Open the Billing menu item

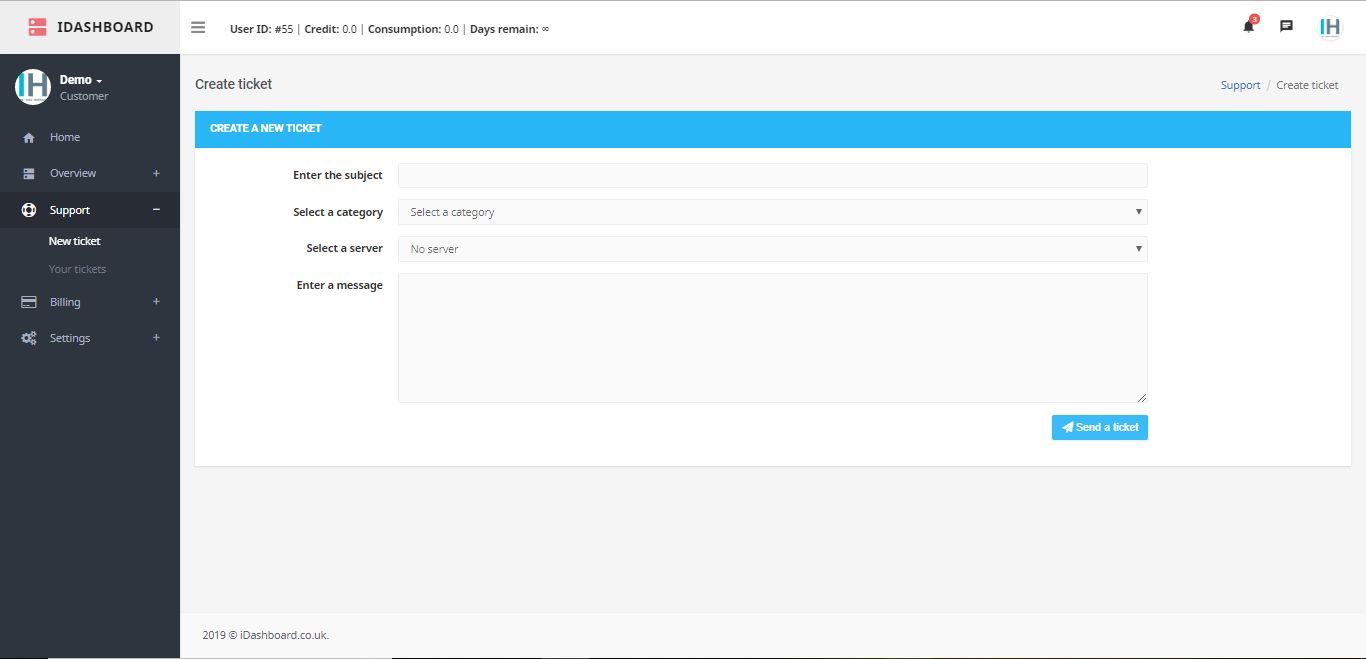(65, 302)
